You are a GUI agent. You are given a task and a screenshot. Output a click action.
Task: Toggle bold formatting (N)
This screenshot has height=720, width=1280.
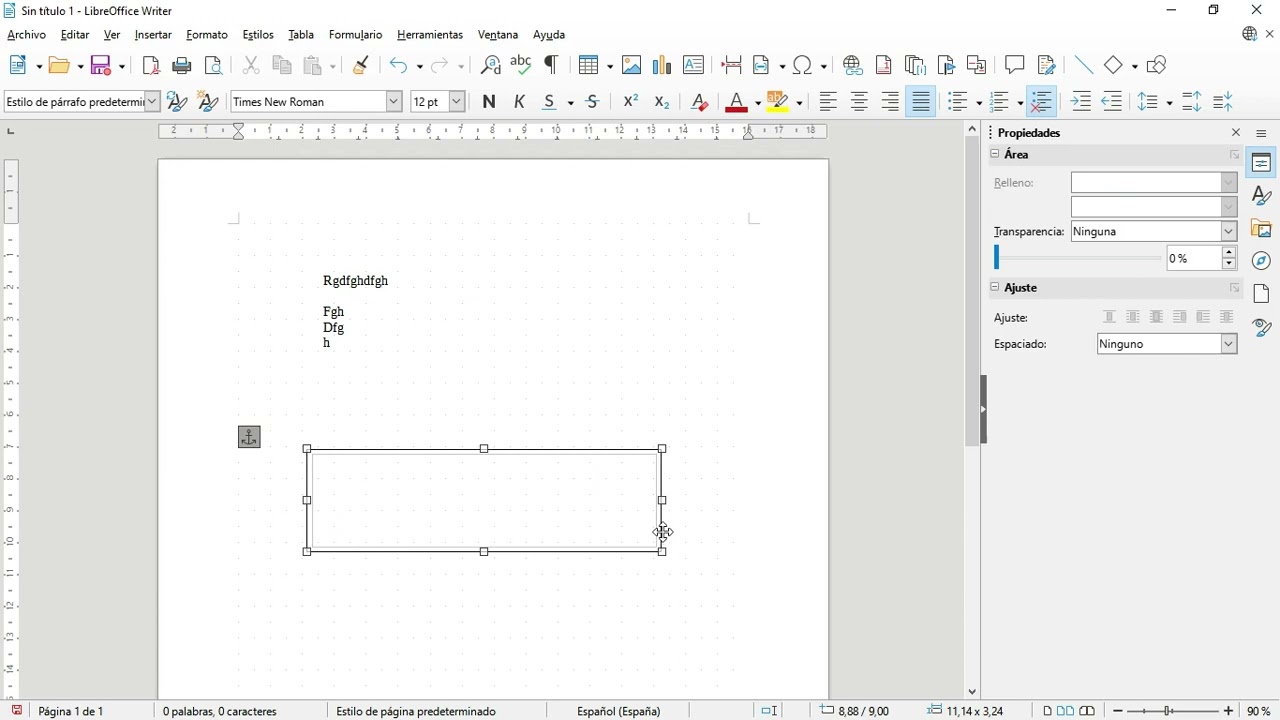[x=489, y=102]
